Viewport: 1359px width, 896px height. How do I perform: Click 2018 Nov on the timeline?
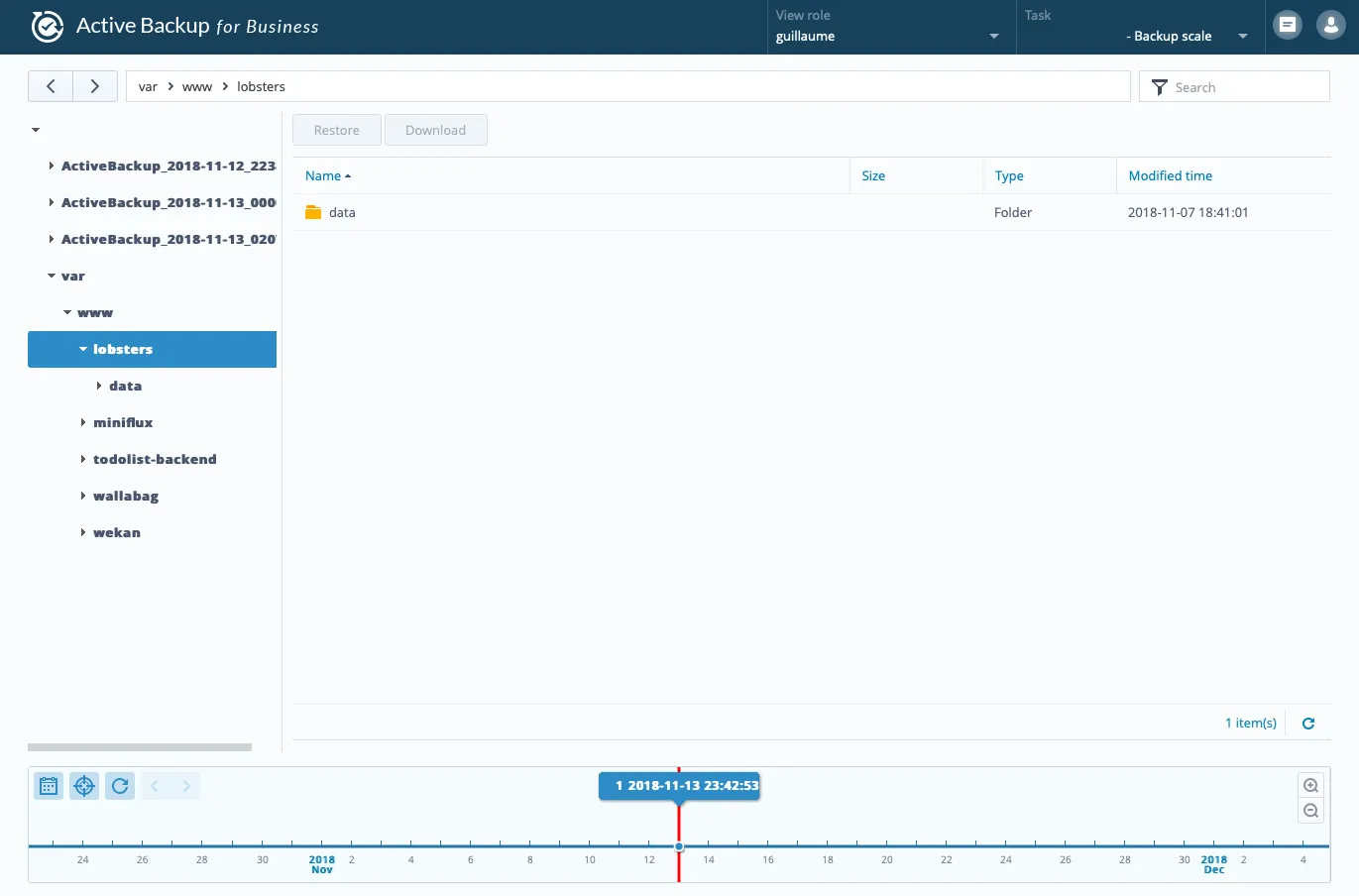point(322,864)
